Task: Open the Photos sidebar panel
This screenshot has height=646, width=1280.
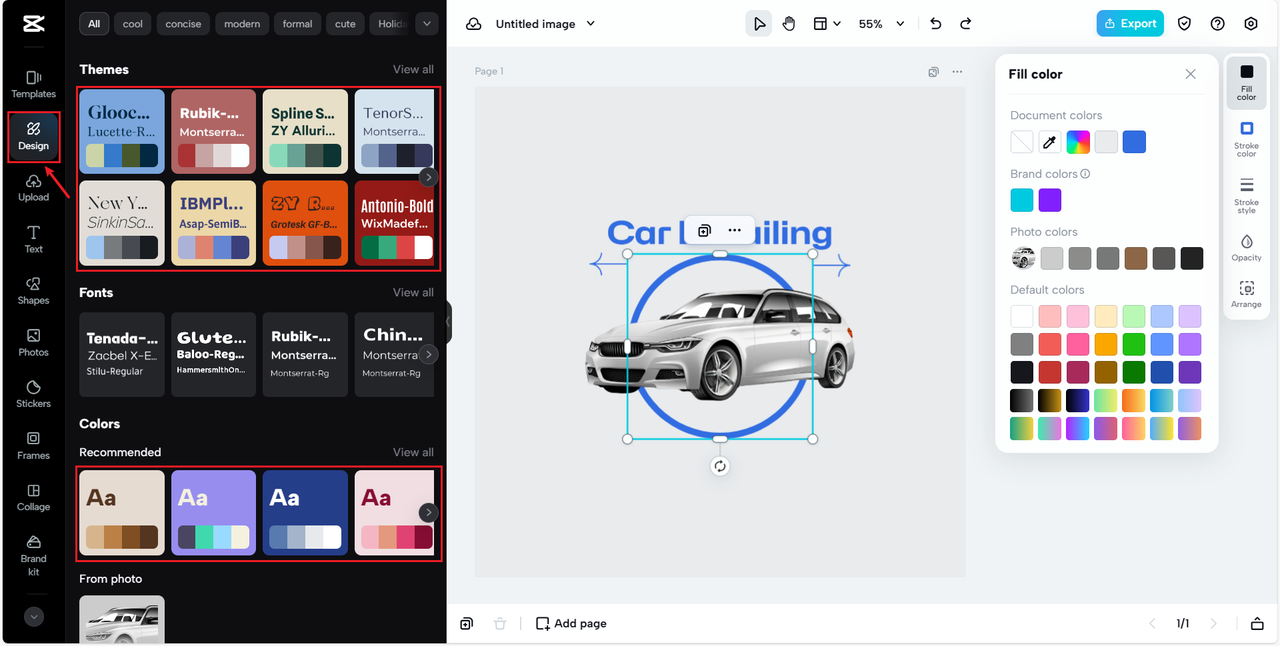Action: 33,343
